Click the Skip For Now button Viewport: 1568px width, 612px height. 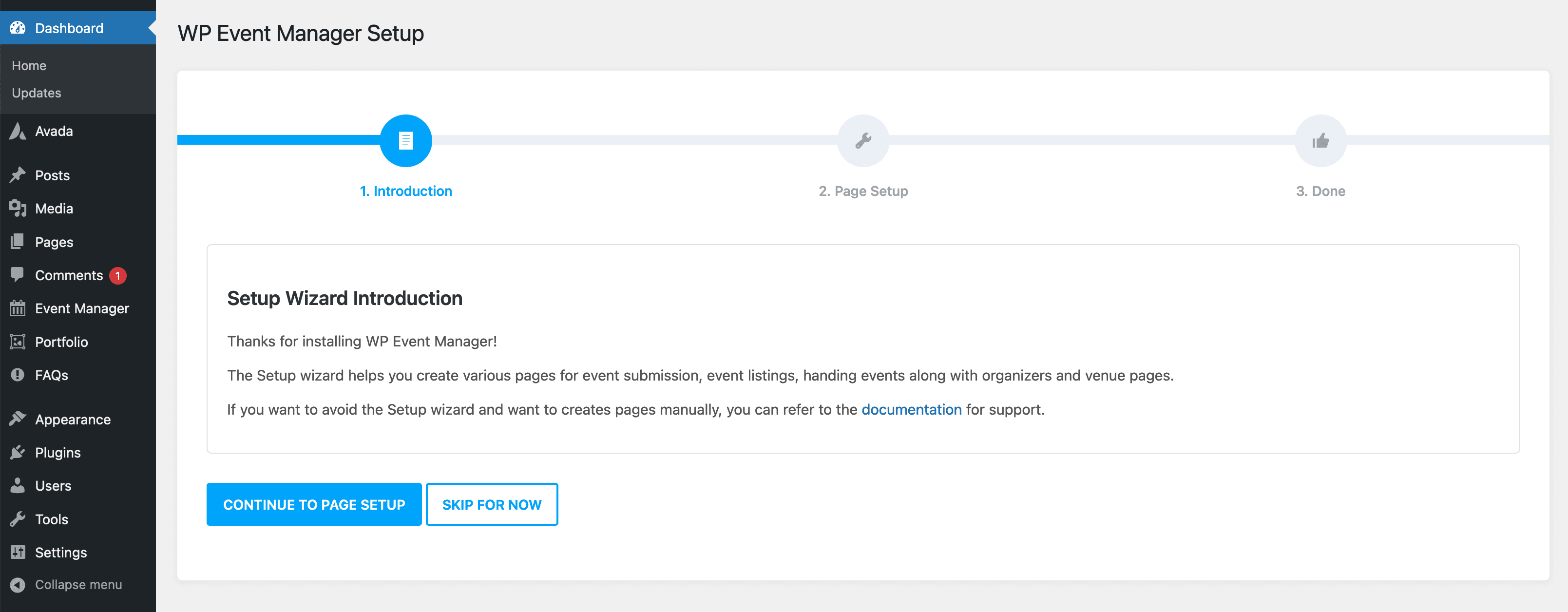coord(492,504)
